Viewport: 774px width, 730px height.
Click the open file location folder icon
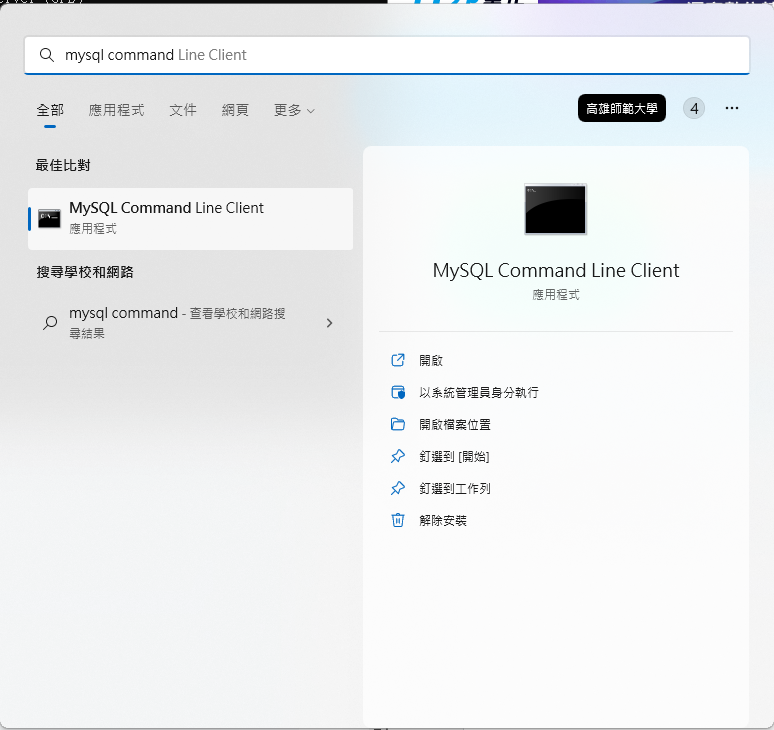point(398,424)
